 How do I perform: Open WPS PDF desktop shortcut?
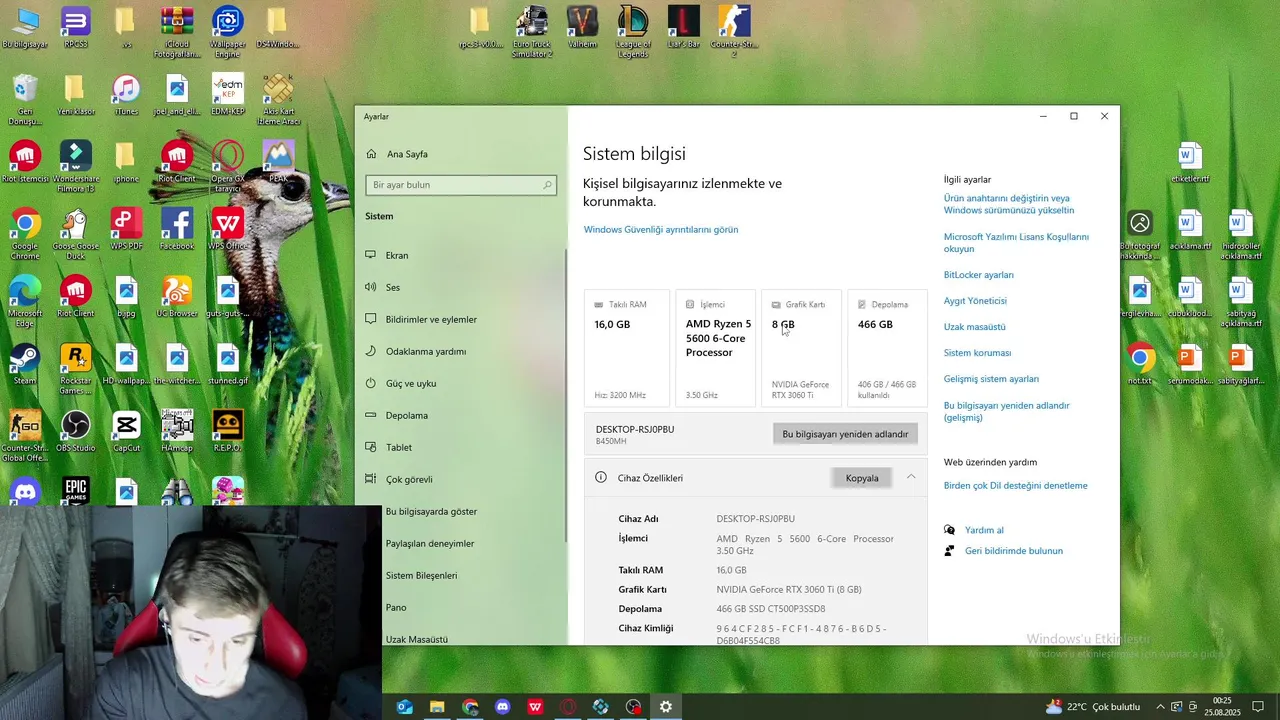(x=126, y=229)
